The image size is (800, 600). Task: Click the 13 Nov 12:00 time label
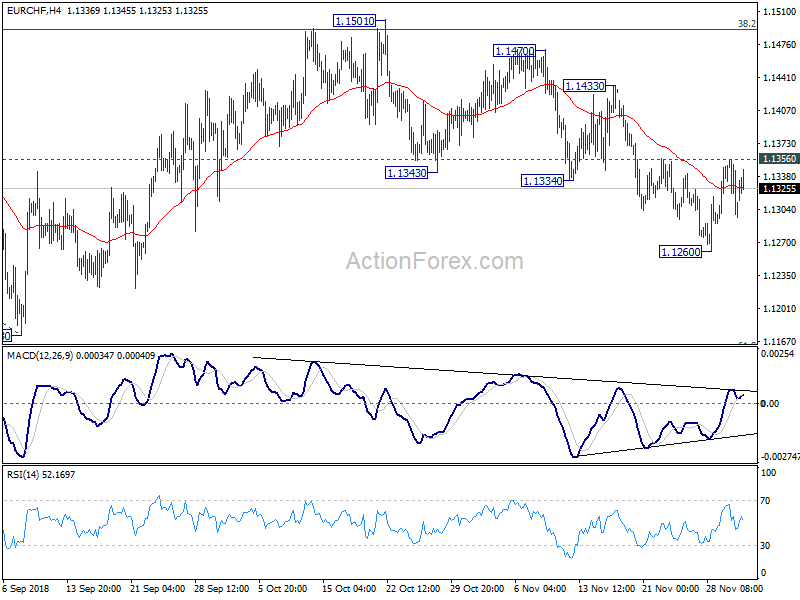[605, 588]
